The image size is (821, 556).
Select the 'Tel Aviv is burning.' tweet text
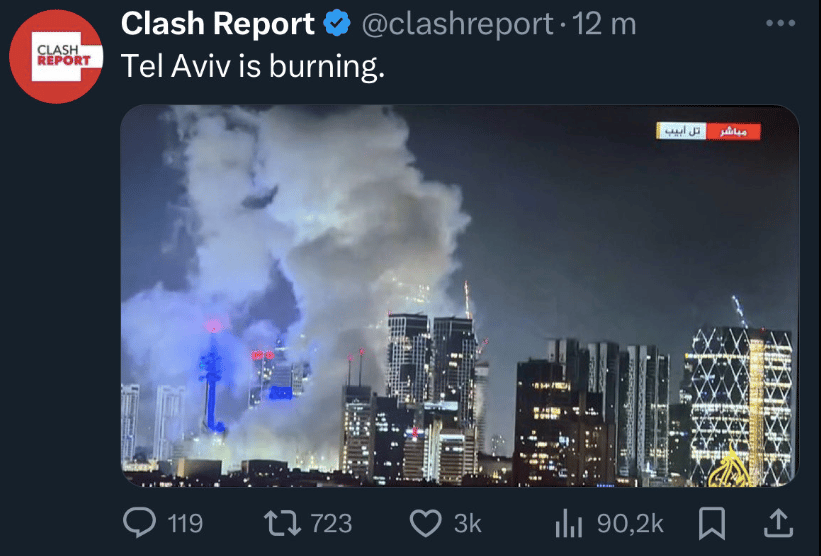pyautogui.click(x=252, y=67)
